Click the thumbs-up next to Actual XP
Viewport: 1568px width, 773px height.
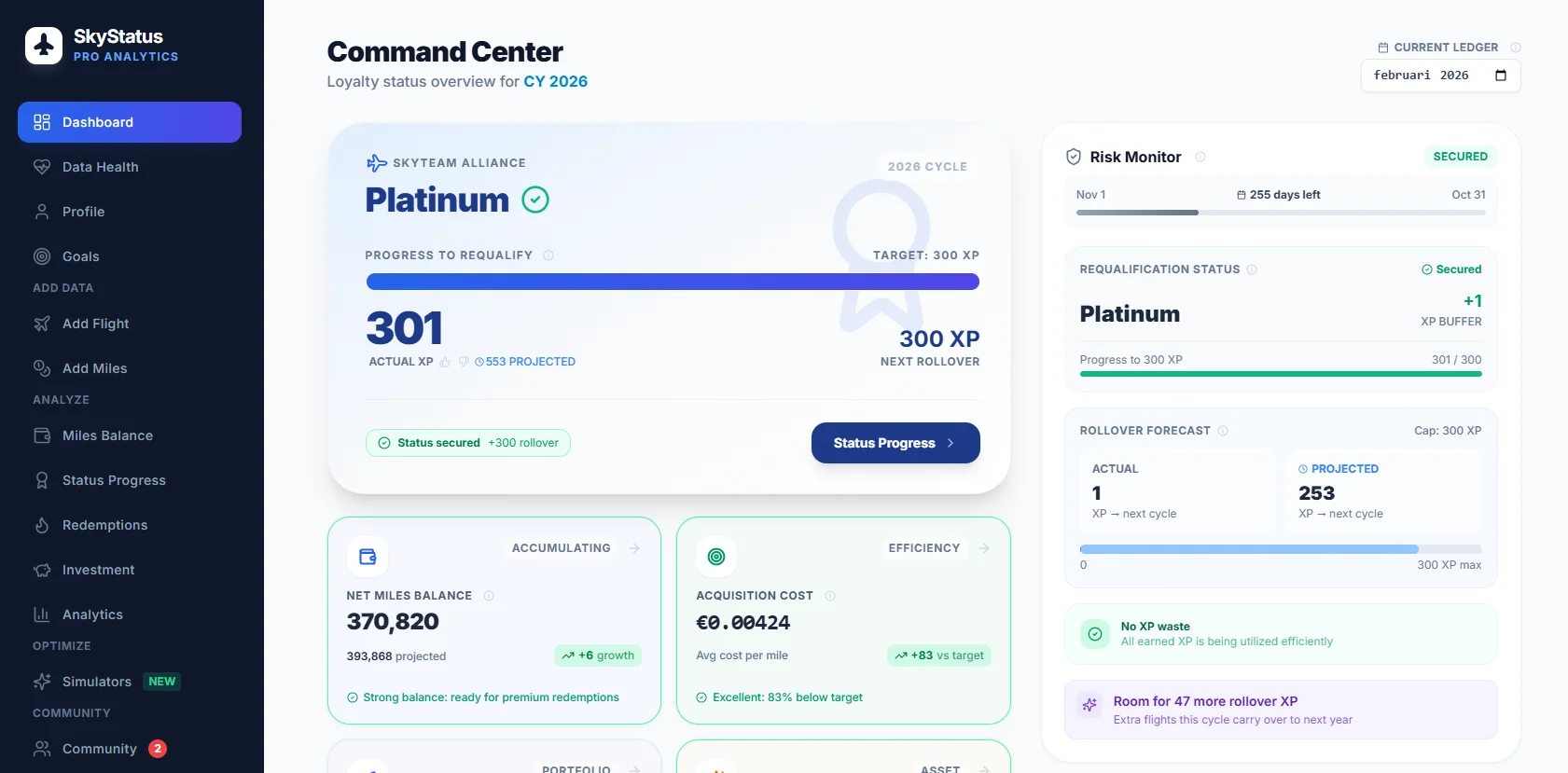click(x=447, y=362)
